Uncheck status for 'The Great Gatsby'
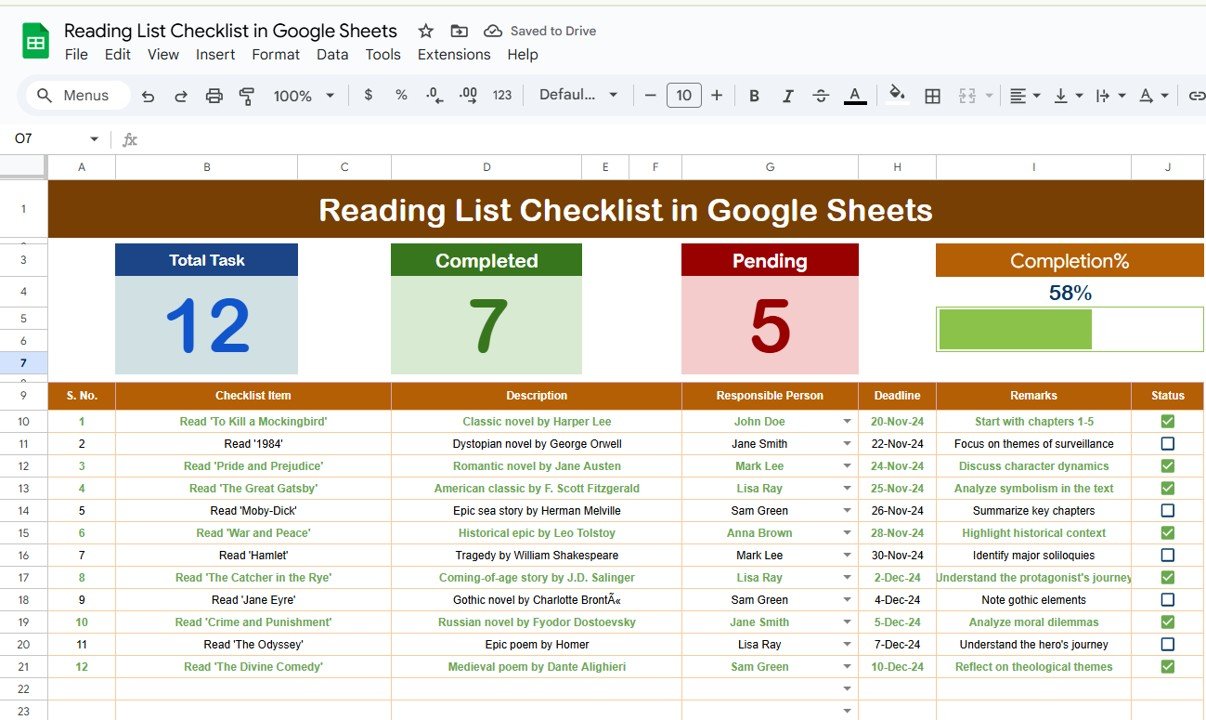This screenshot has width=1206, height=720. tap(1167, 488)
